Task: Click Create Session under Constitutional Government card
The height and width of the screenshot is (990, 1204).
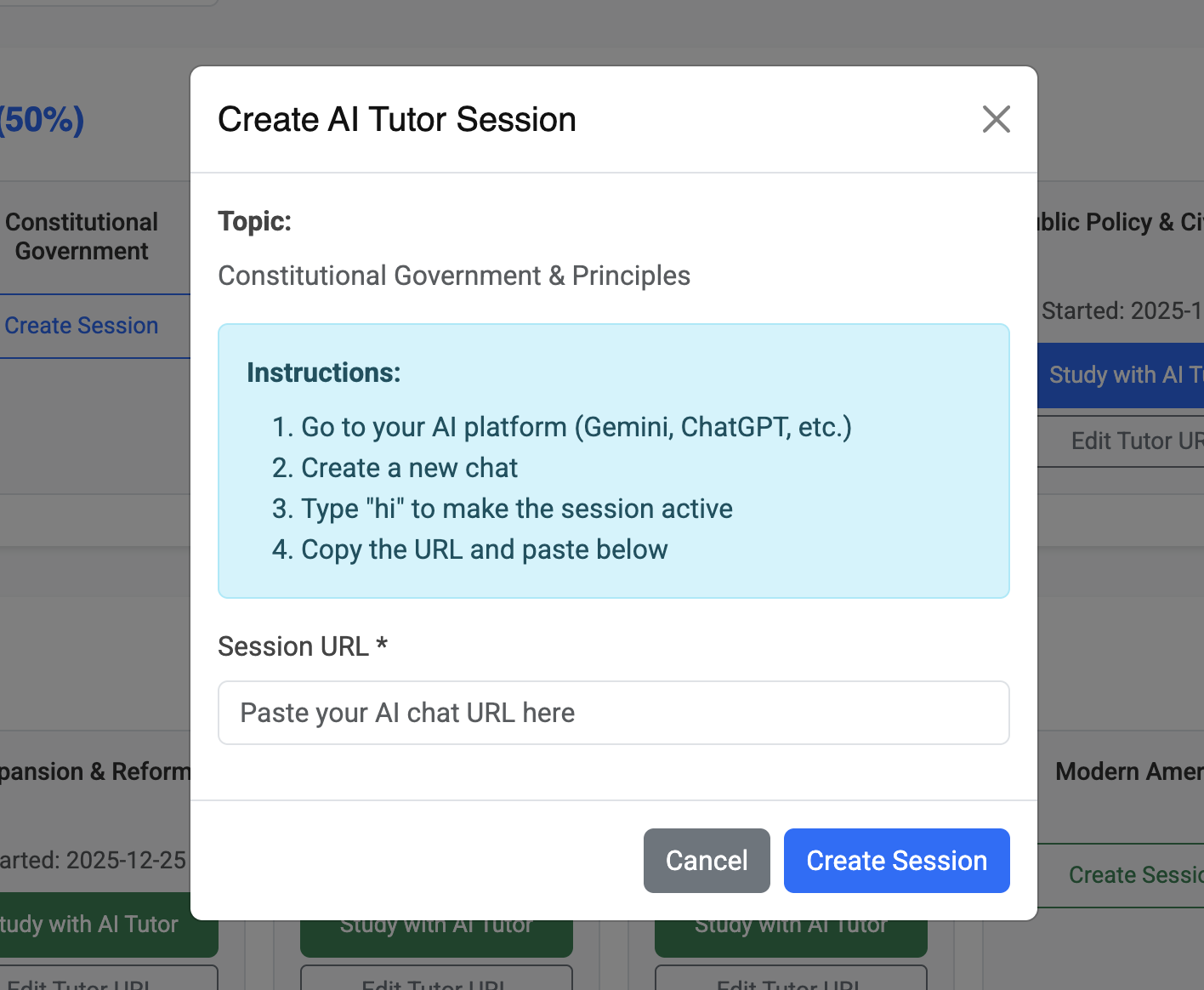Action: pos(82,326)
